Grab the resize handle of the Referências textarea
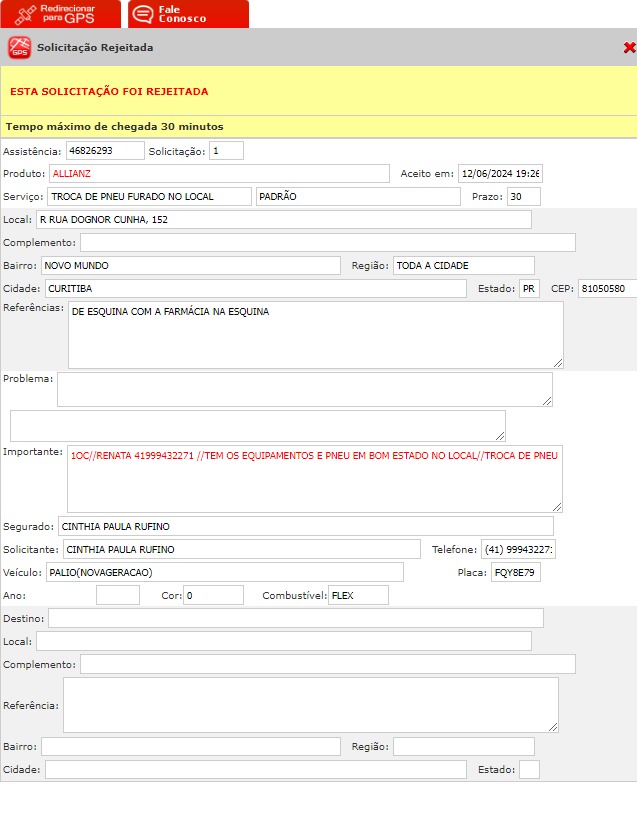Viewport: 637px width, 828px height. (x=557, y=362)
